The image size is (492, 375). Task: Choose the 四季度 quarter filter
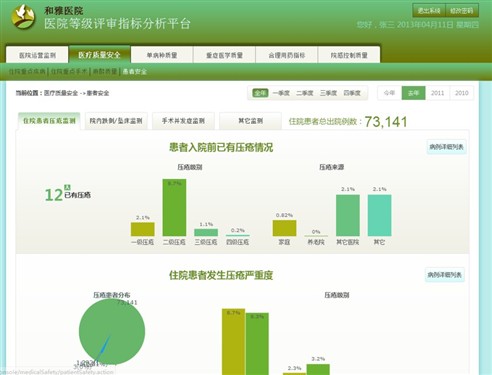pos(352,93)
